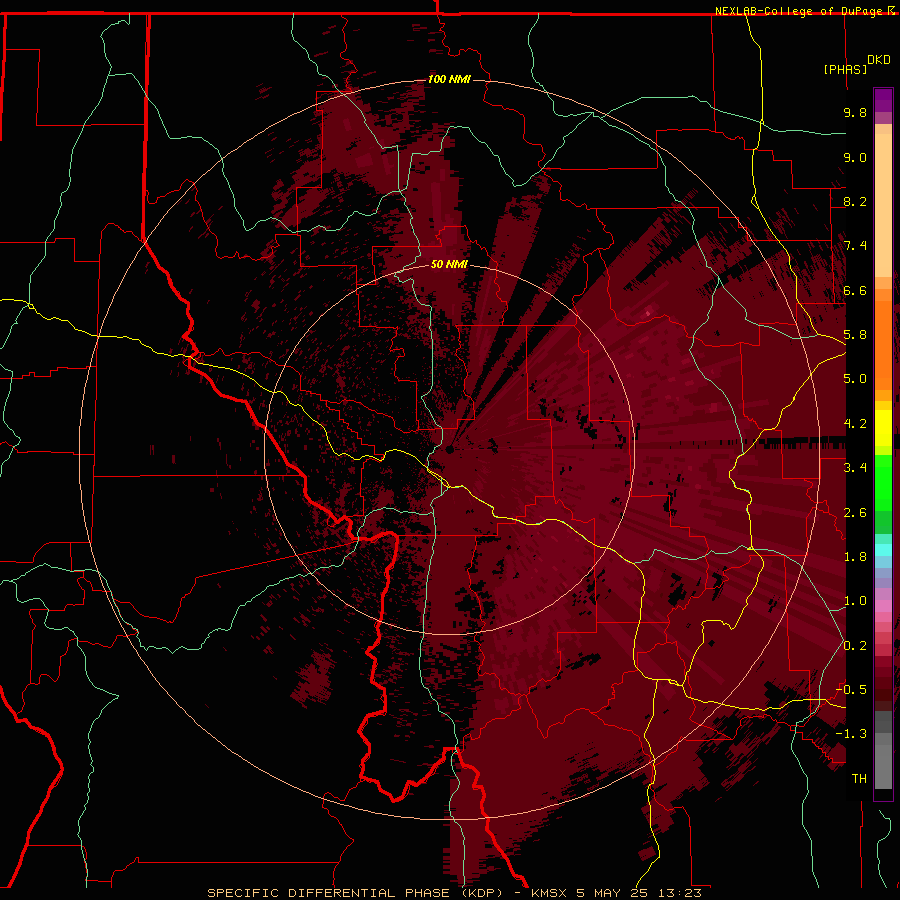Screen dimensions: 900x900
Task: Click the 5.0 legend value
Action: click(x=855, y=379)
